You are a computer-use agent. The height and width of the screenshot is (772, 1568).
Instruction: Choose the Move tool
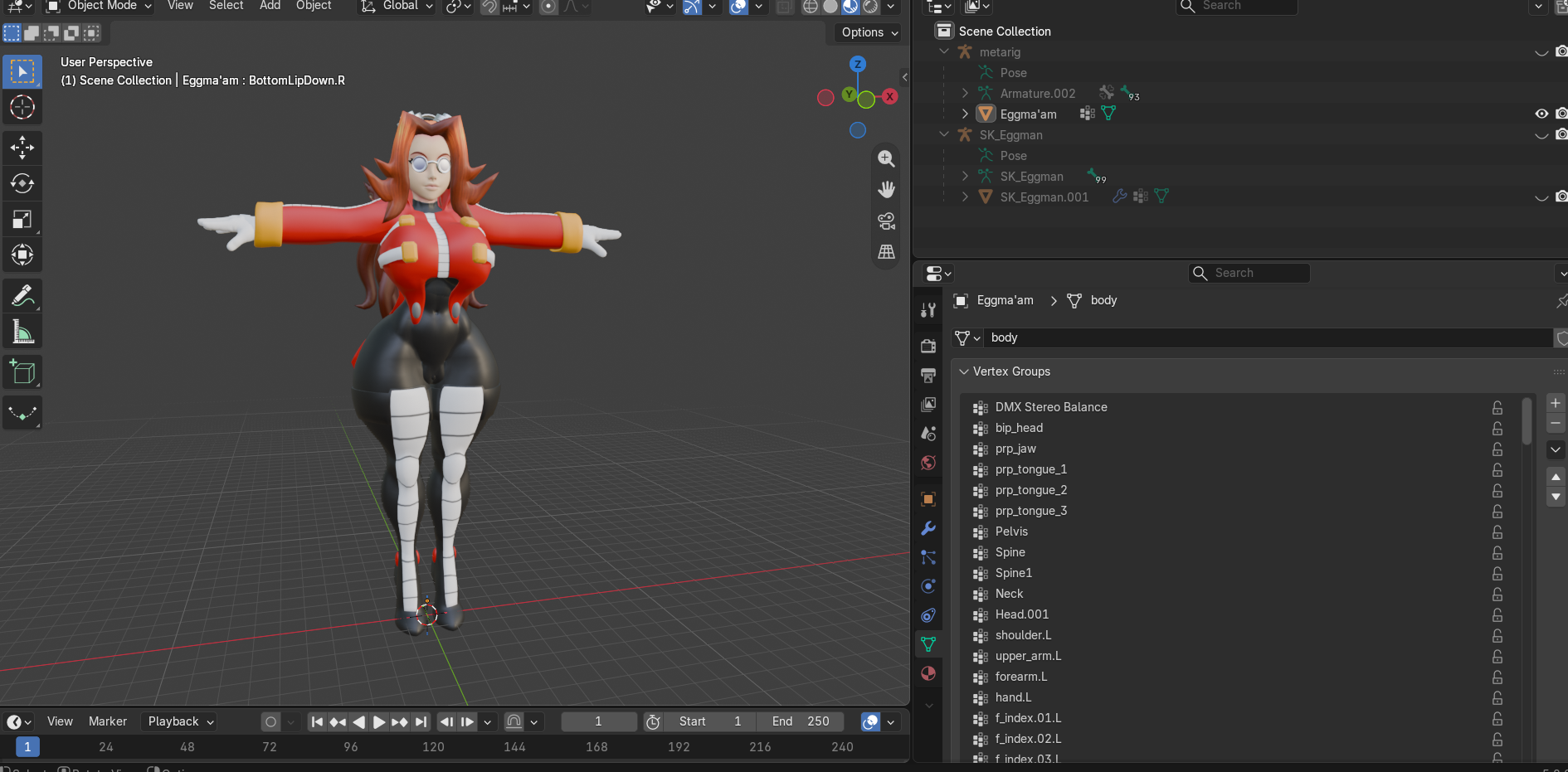click(22, 148)
